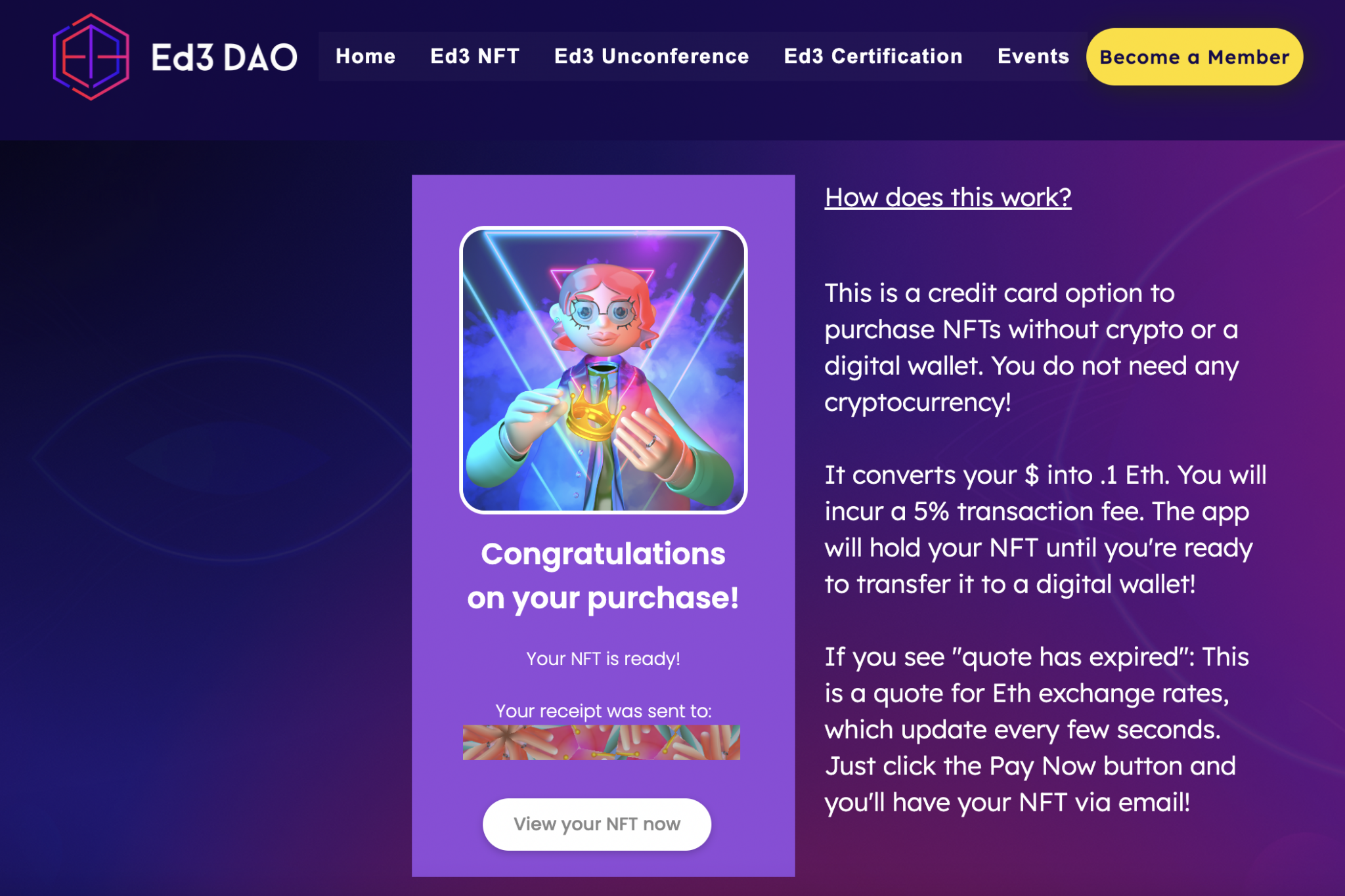The height and width of the screenshot is (896, 1345).
Task: Click the paragraph explaining quote has expired
Action: pyautogui.click(x=1036, y=729)
